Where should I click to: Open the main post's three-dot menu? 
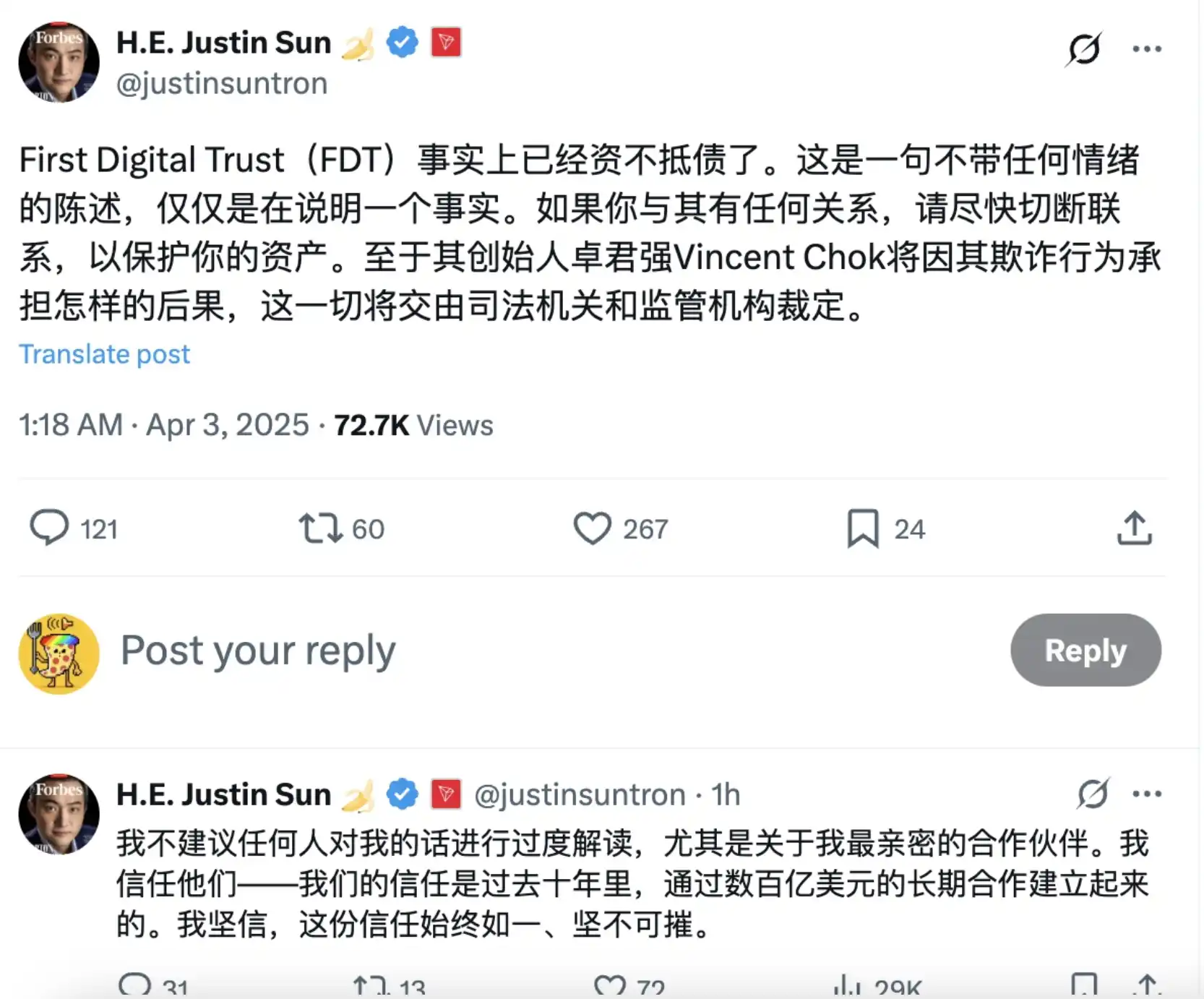pos(1147,49)
